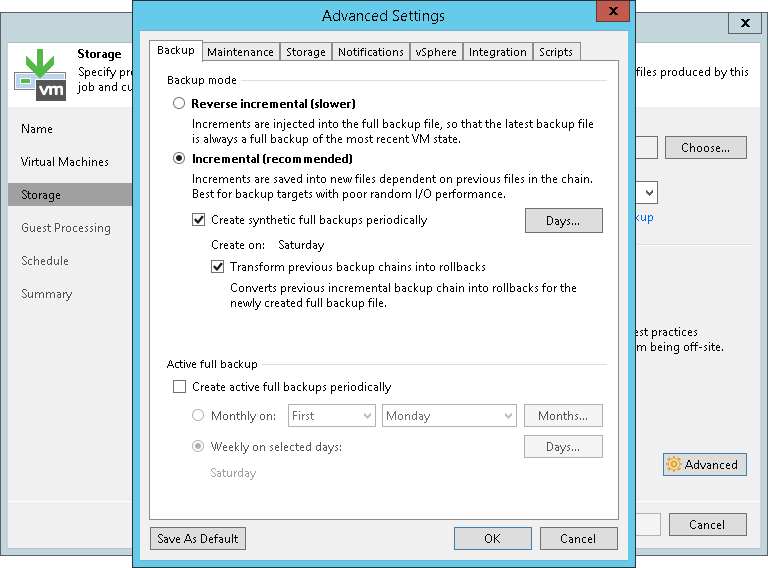This screenshot has height=568, width=768.
Task: Cancel the Advanced Settings dialog
Action: coord(578,539)
